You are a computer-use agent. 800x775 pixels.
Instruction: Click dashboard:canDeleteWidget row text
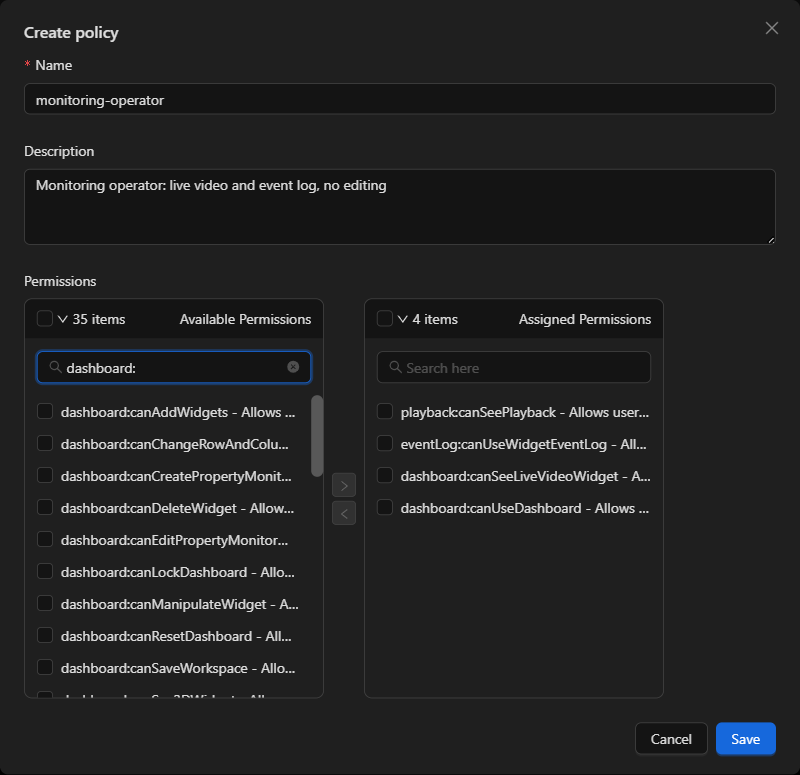pyautogui.click(x=178, y=508)
